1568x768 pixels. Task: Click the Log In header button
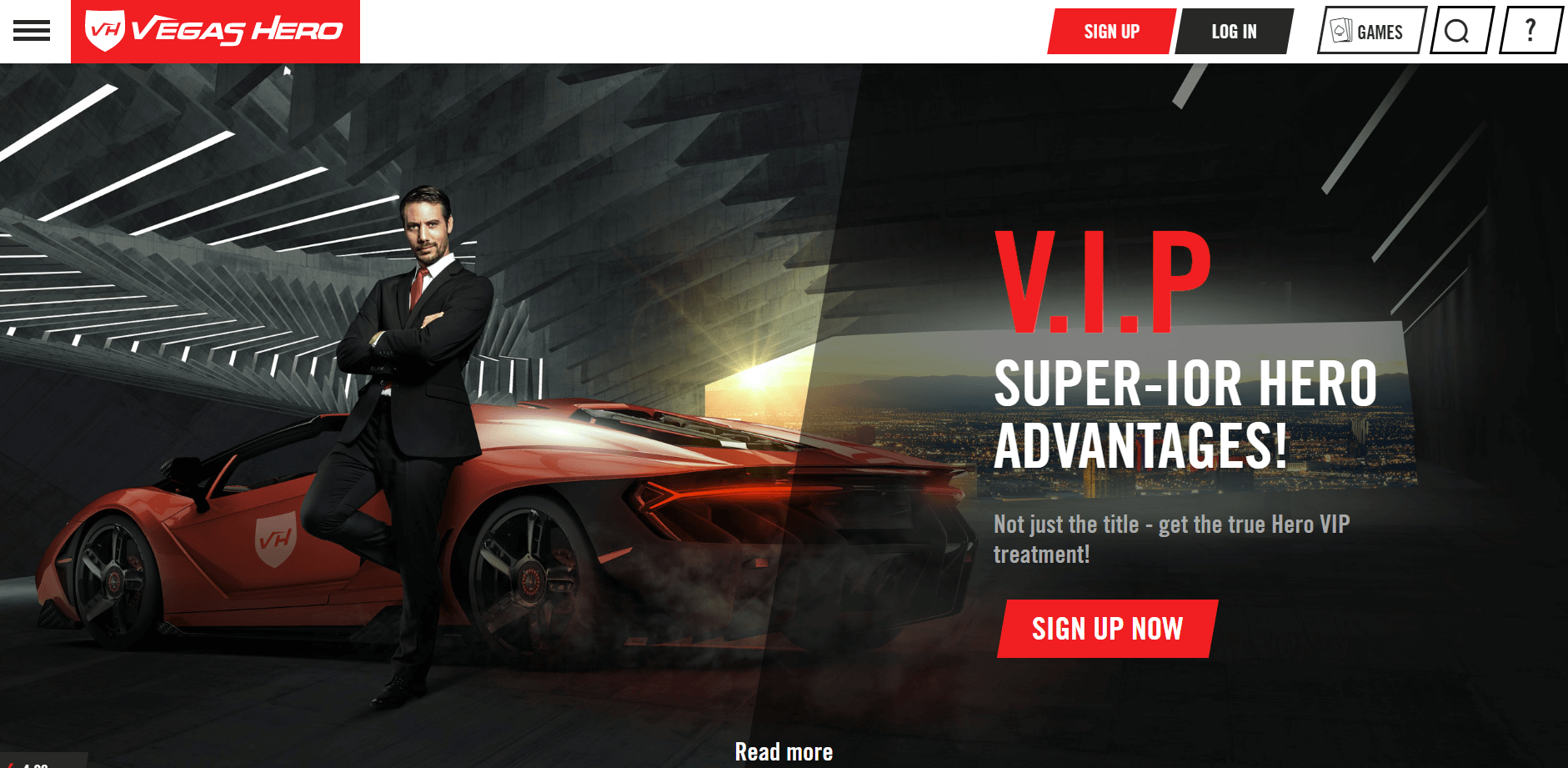pyautogui.click(x=1234, y=32)
